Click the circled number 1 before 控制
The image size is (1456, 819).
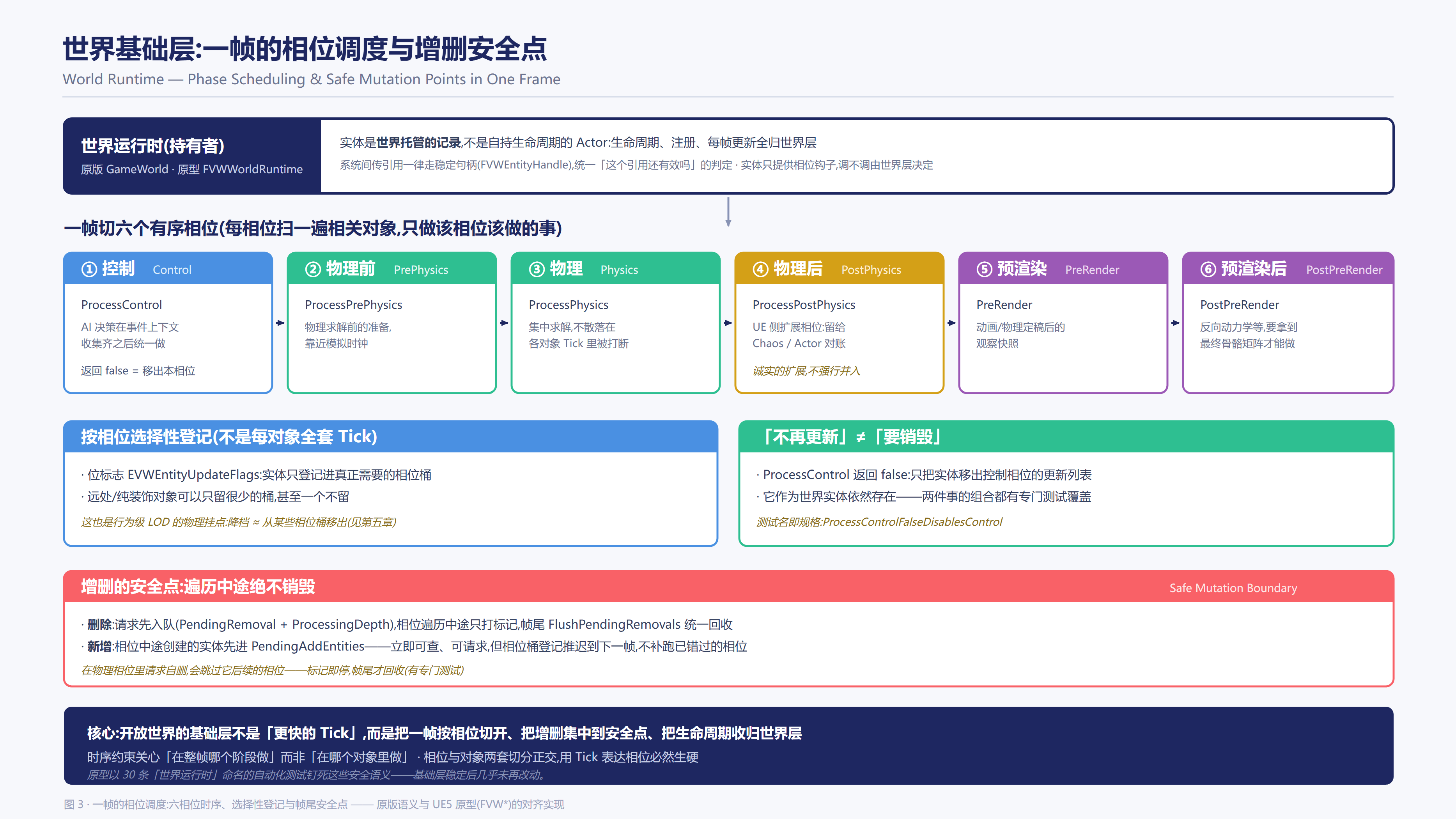[89, 269]
